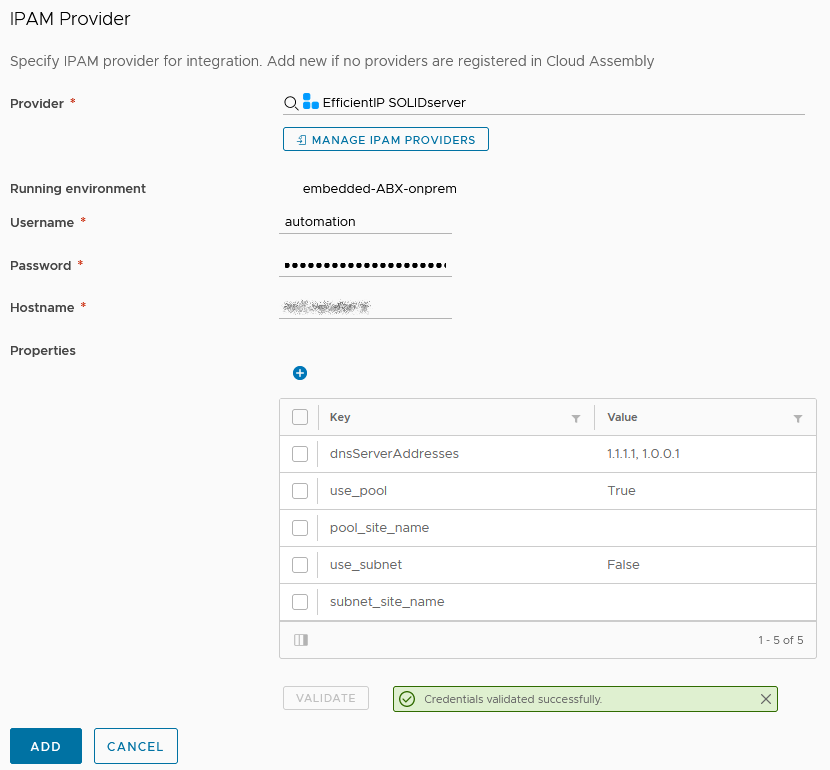
Task: Click the search magnifier icon in Provider field
Action: pyautogui.click(x=291, y=103)
